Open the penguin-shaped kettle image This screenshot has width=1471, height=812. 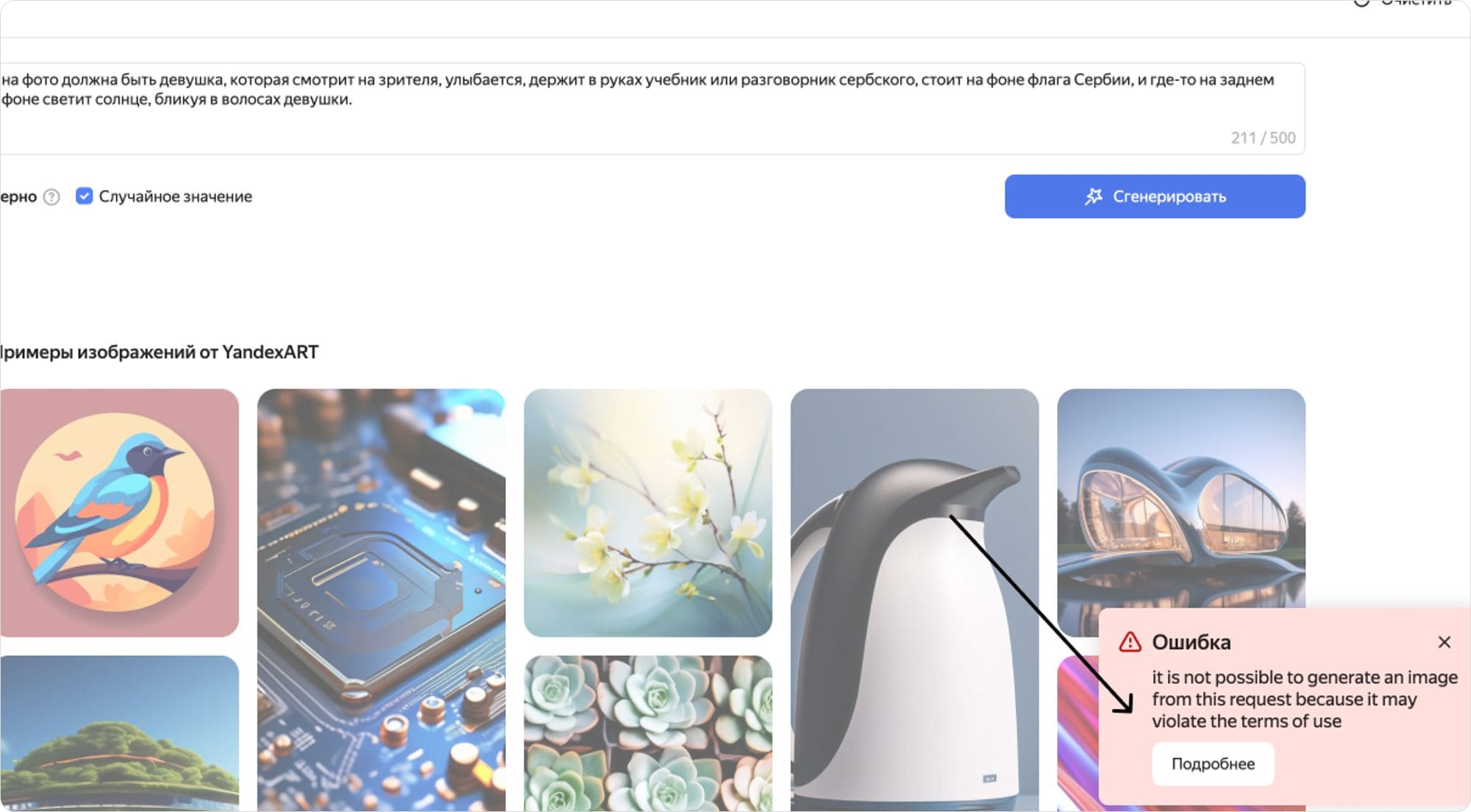(x=914, y=600)
